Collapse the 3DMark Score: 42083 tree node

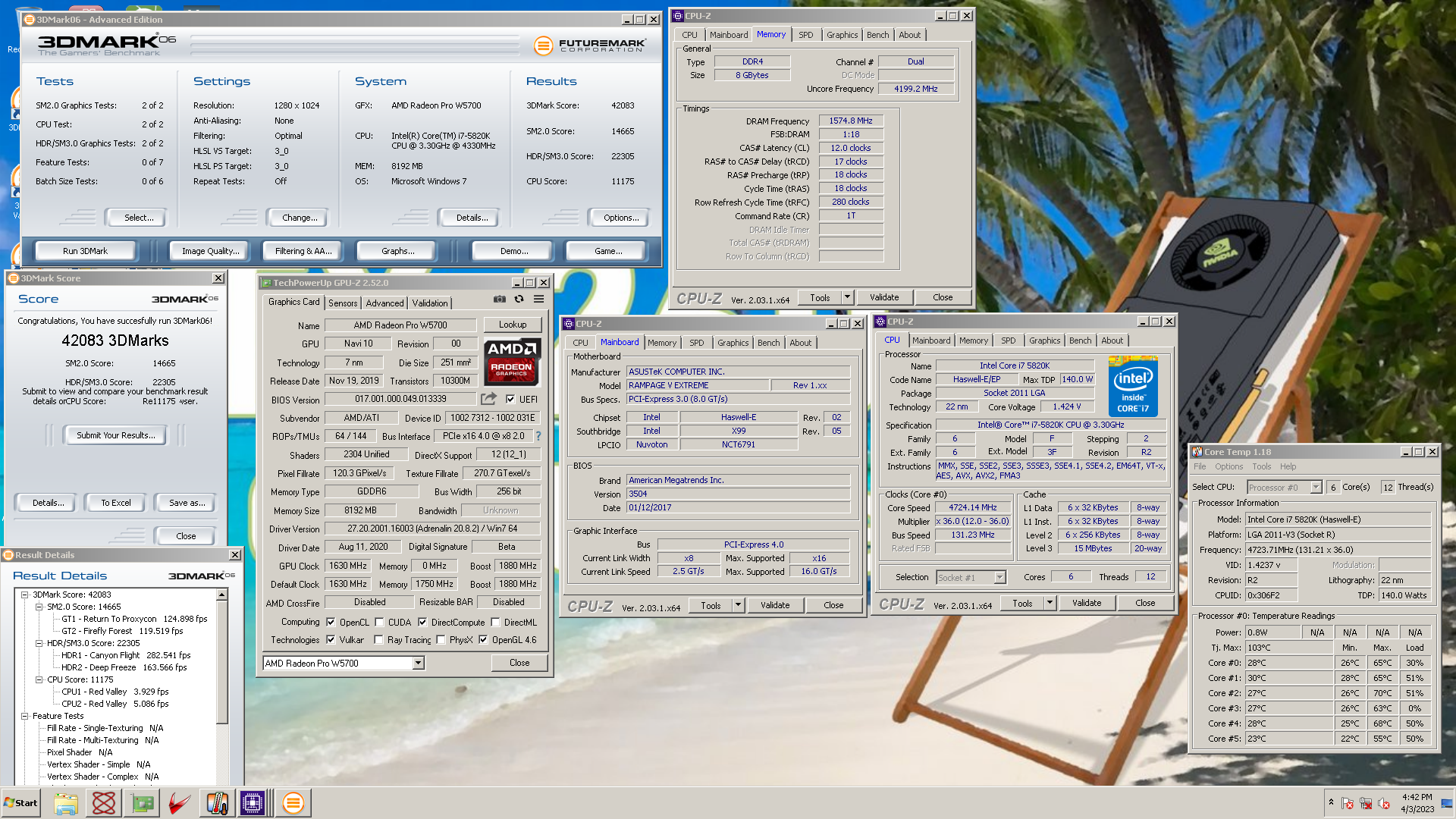click(x=24, y=595)
